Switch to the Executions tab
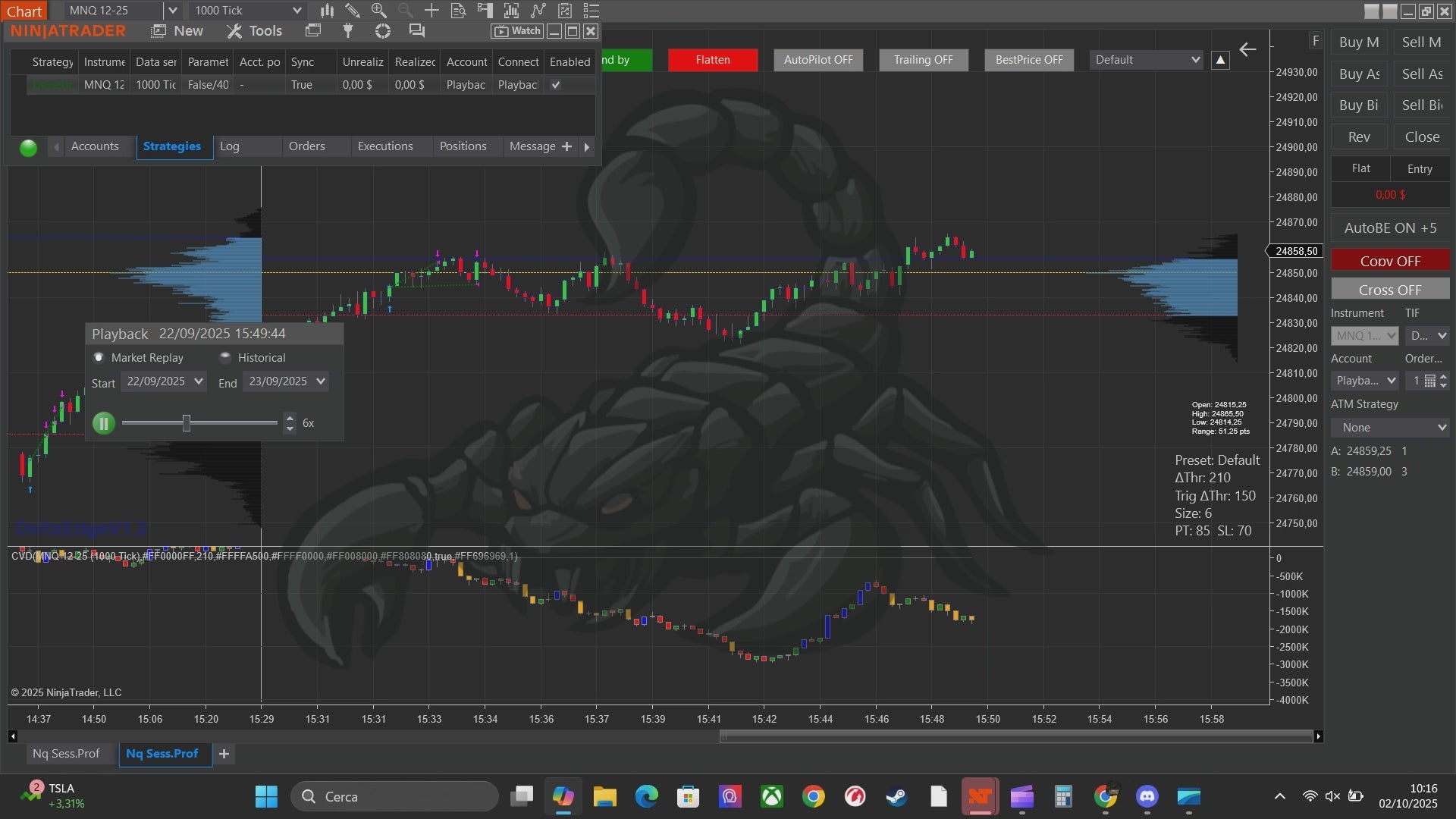1456x819 pixels. click(385, 146)
